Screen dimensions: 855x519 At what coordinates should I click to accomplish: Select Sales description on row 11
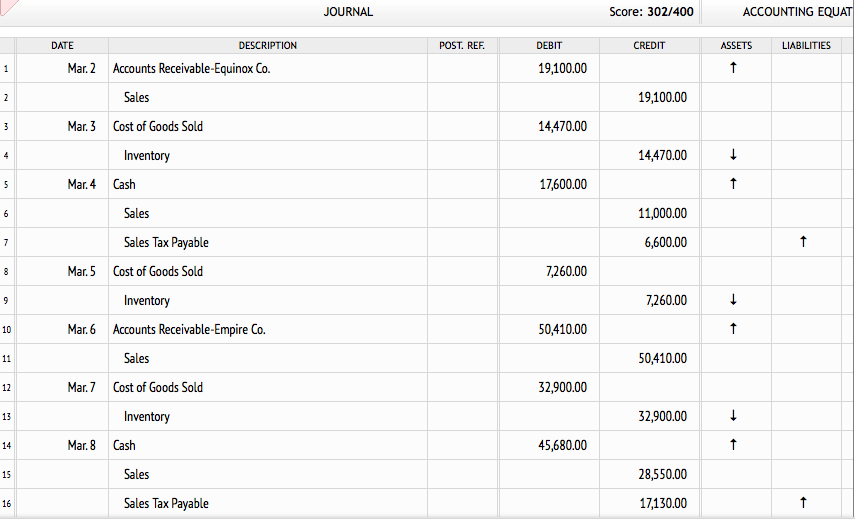pos(136,358)
